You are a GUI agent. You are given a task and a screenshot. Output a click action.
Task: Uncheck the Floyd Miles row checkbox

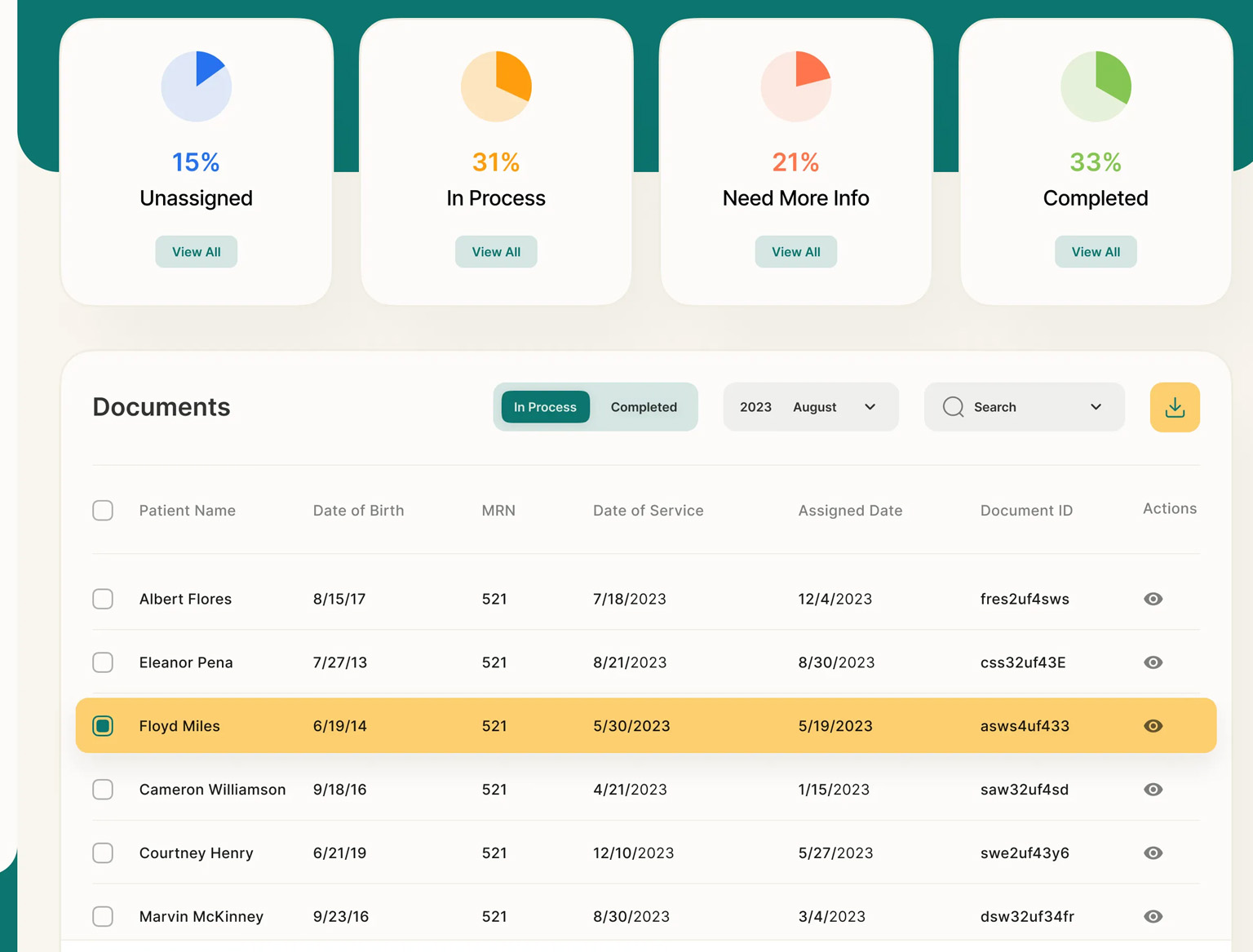103,726
